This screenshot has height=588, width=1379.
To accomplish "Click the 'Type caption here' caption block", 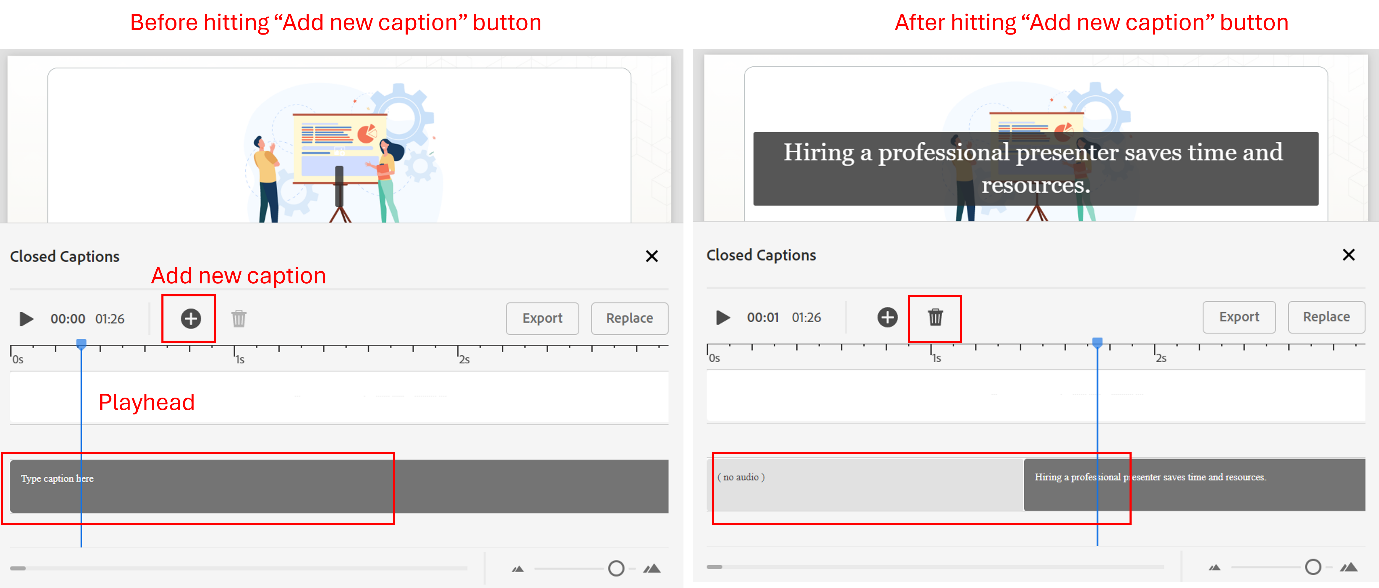I will coord(200,487).
